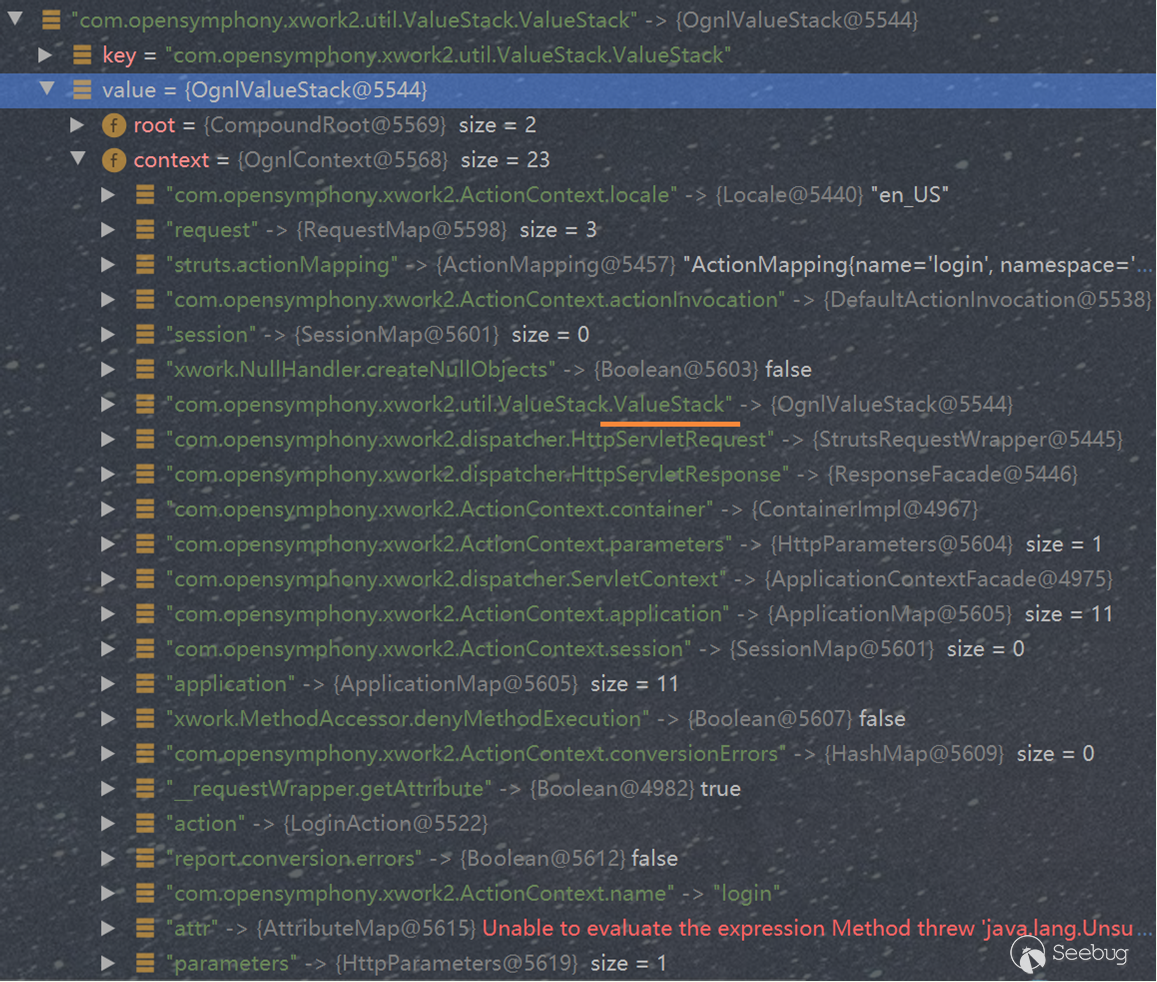Viewport: 1157px width, 982px height.
Task: Select the StrutsRequestWrapper@5445 value
Action: click(x=967, y=439)
